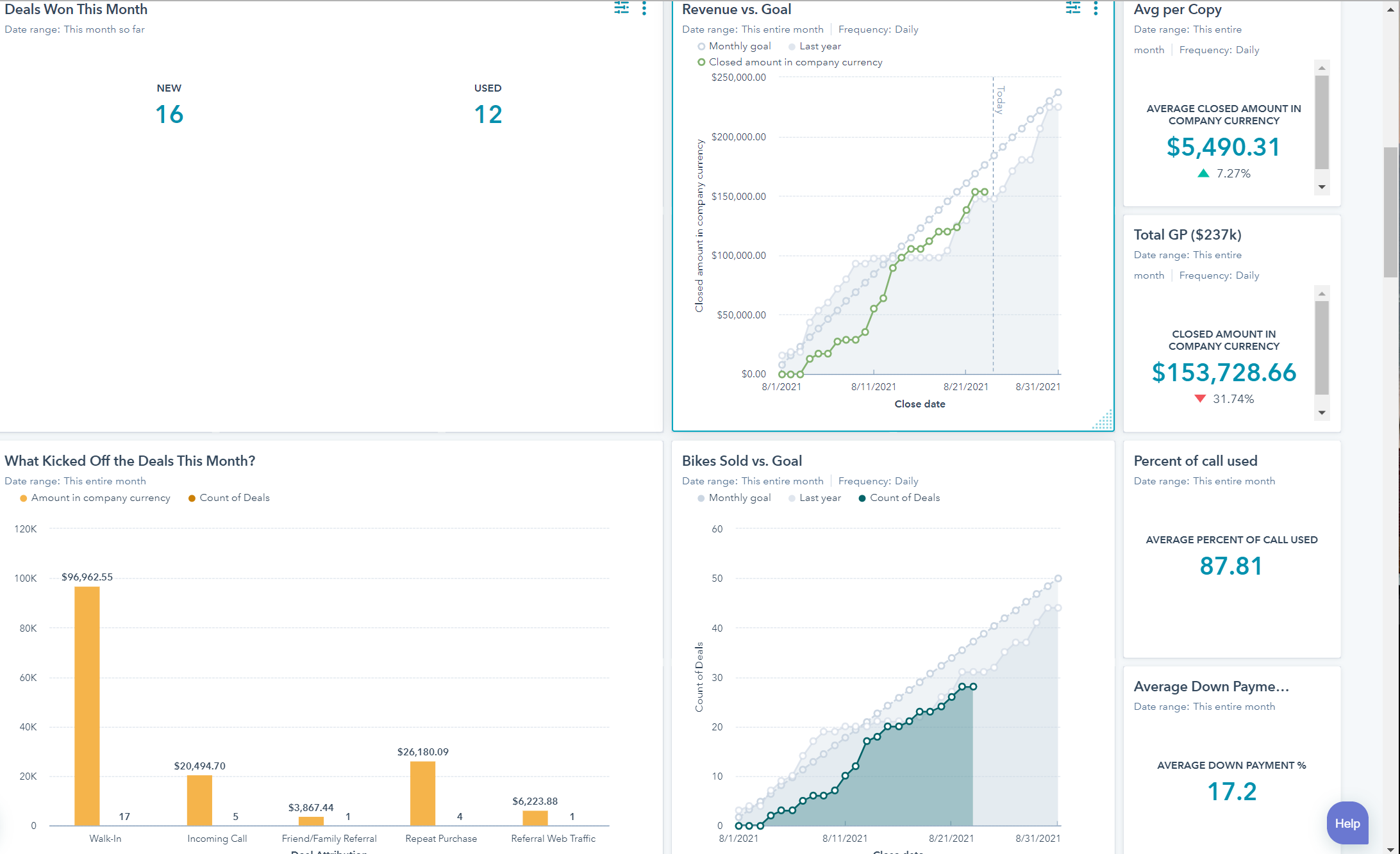Click the $153,728.66 closed amount value
The width and height of the screenshot is (1400, 854).
tap(1224, 373)
